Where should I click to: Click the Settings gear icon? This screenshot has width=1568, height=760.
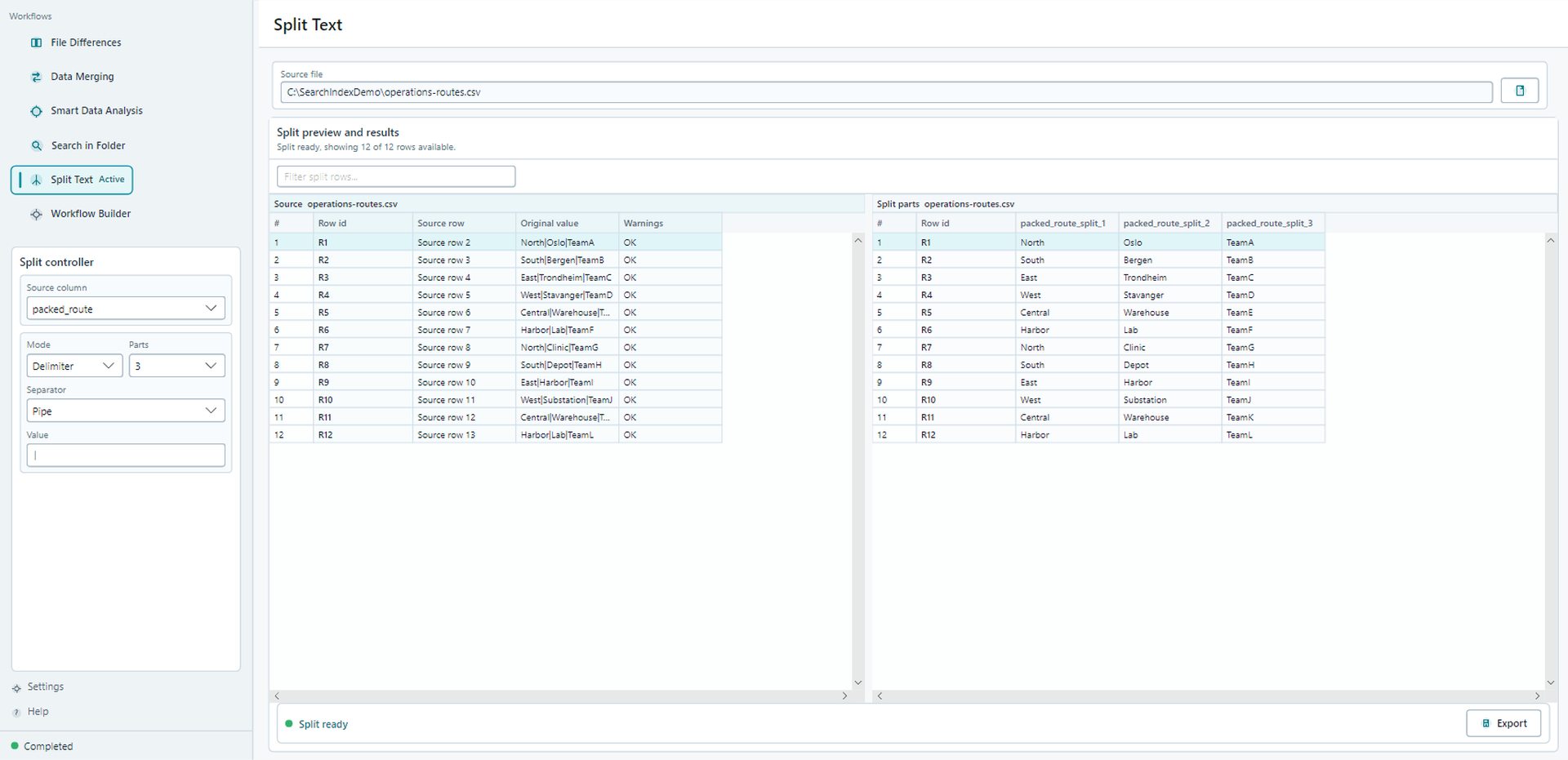[16, 688]
